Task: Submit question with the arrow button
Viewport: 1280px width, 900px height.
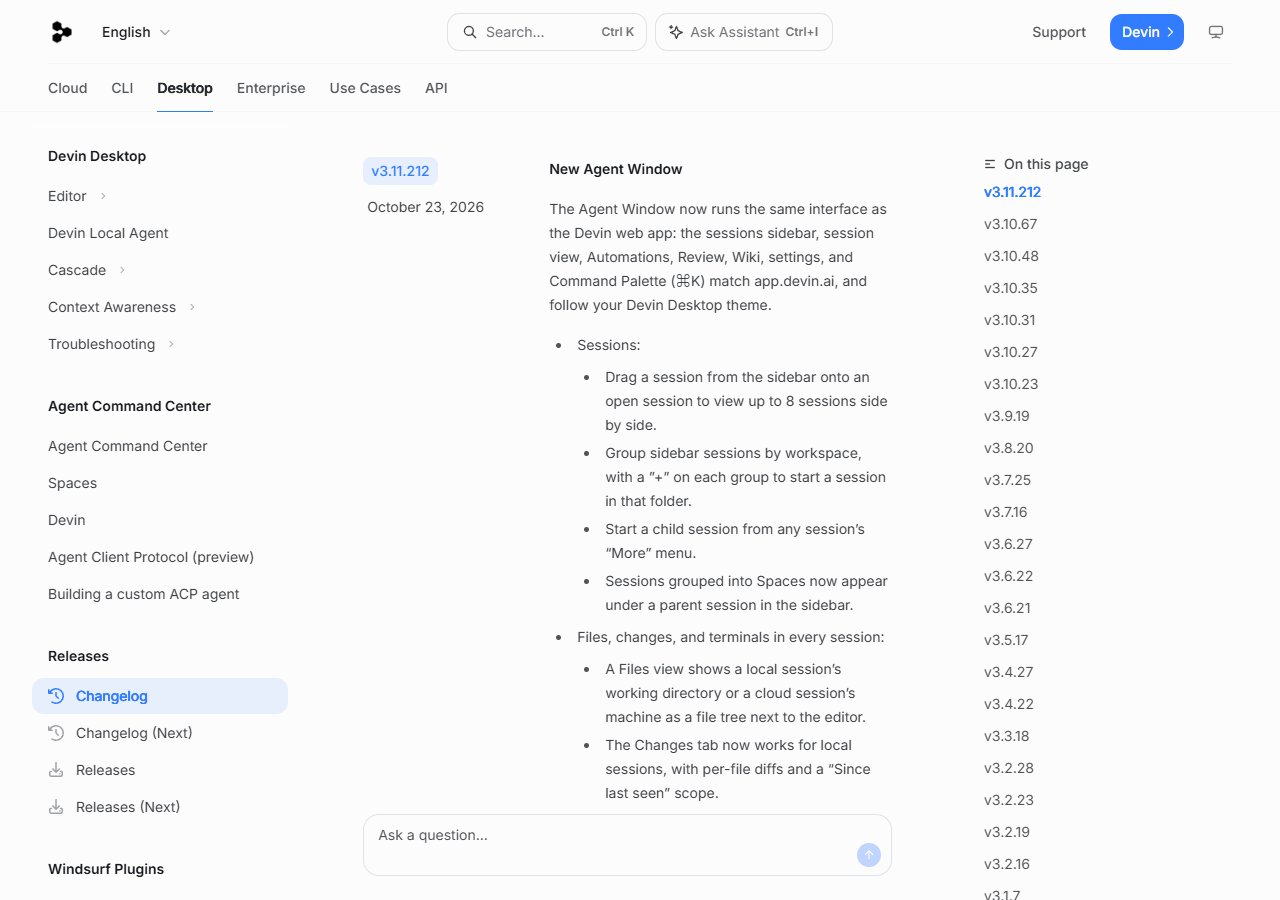Action: pos(869,855)
